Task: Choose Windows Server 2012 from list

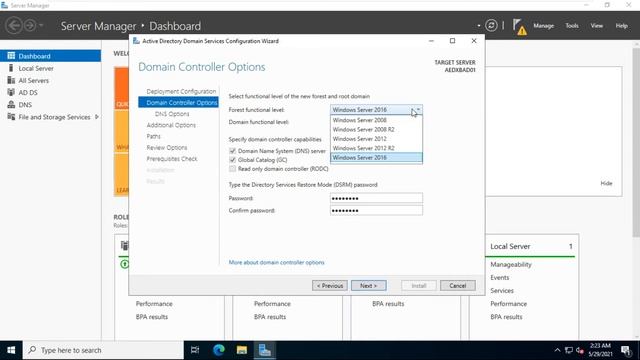Action: (376, 139)
